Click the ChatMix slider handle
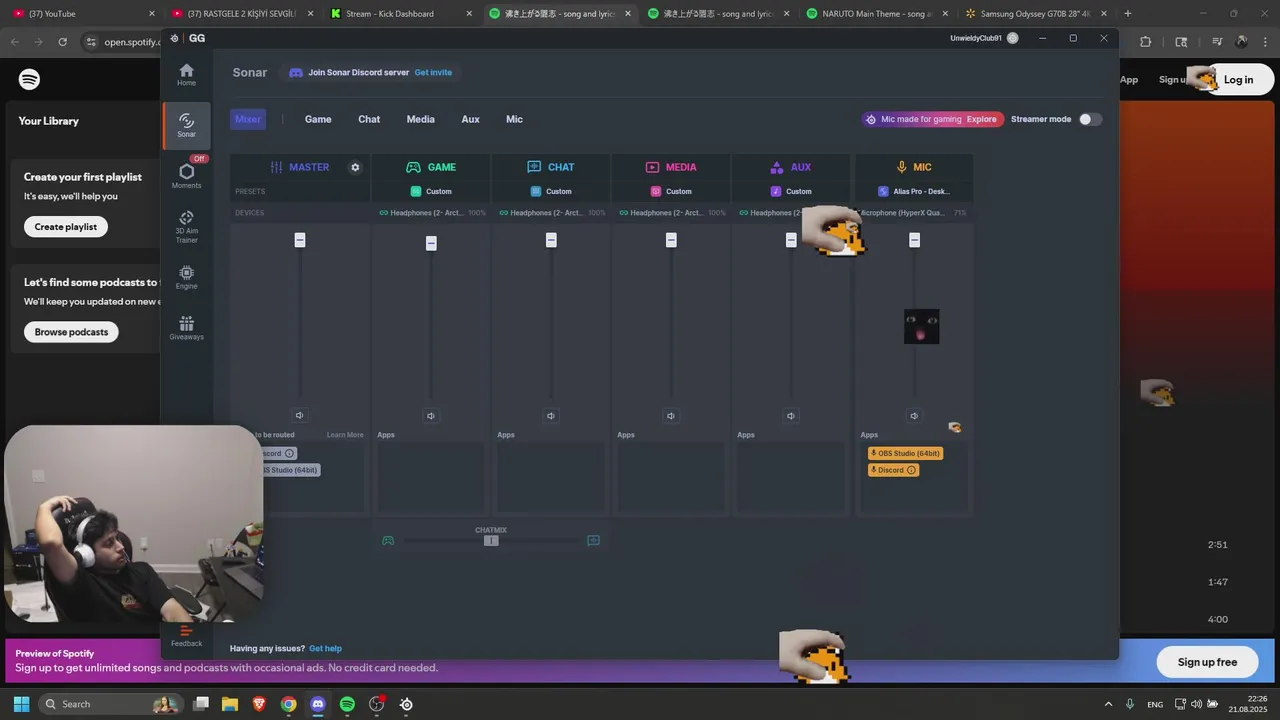The width and height of the screenshot is (1280, 720). tap(491, 541)
